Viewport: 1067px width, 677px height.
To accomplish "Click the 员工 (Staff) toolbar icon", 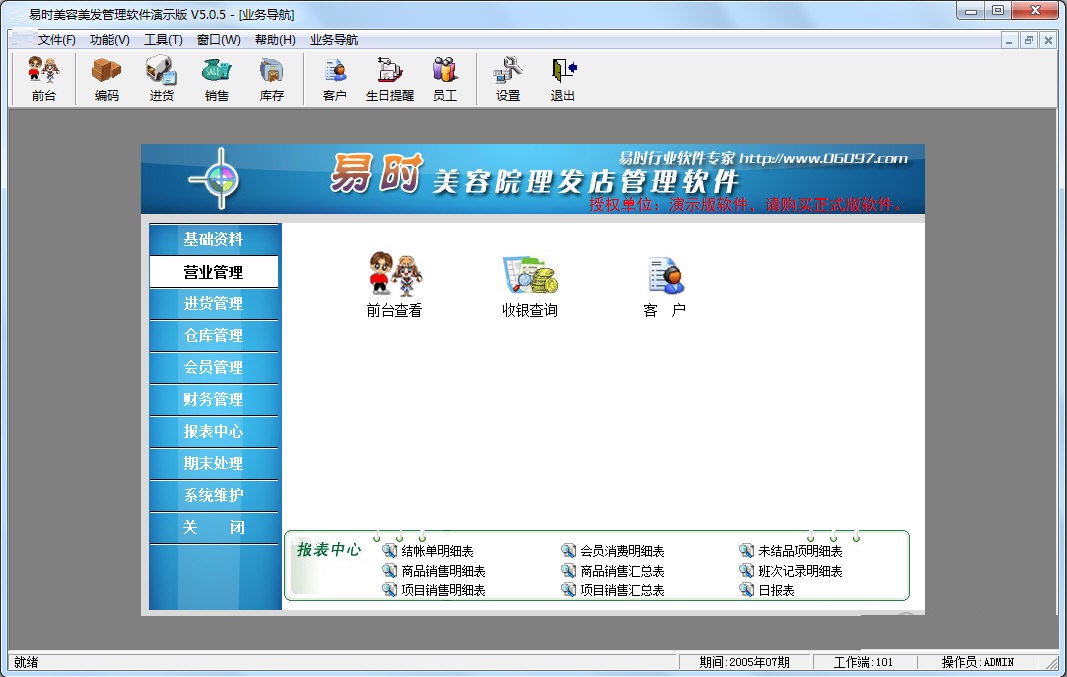I will click(444, 78).
